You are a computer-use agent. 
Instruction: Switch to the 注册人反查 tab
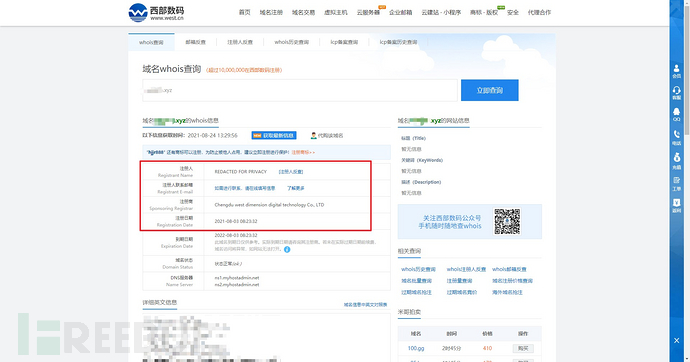click(240, 42)
